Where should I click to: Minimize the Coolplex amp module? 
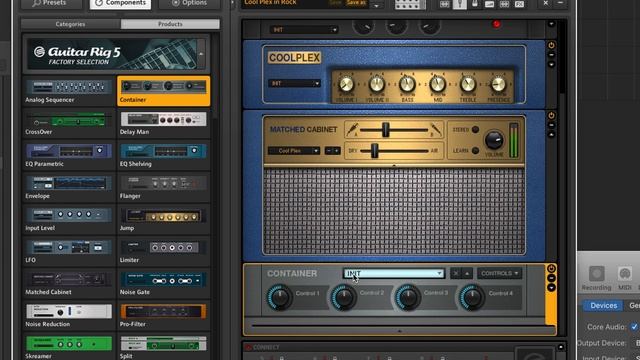tap(551, 55)
